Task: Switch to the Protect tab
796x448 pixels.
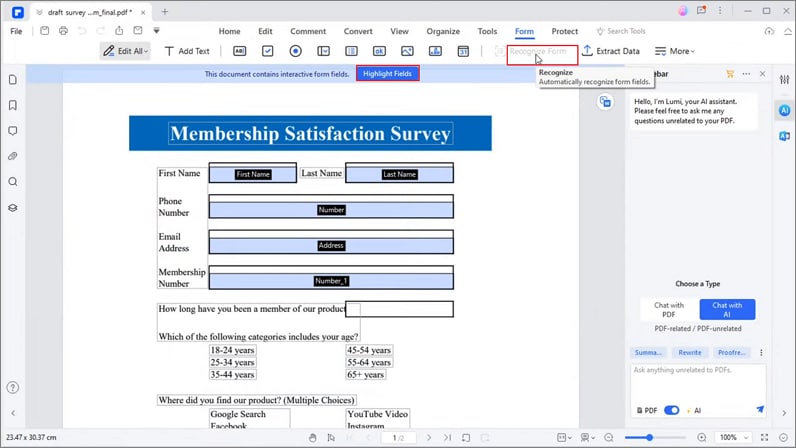Action: click(x=565, y=31)
